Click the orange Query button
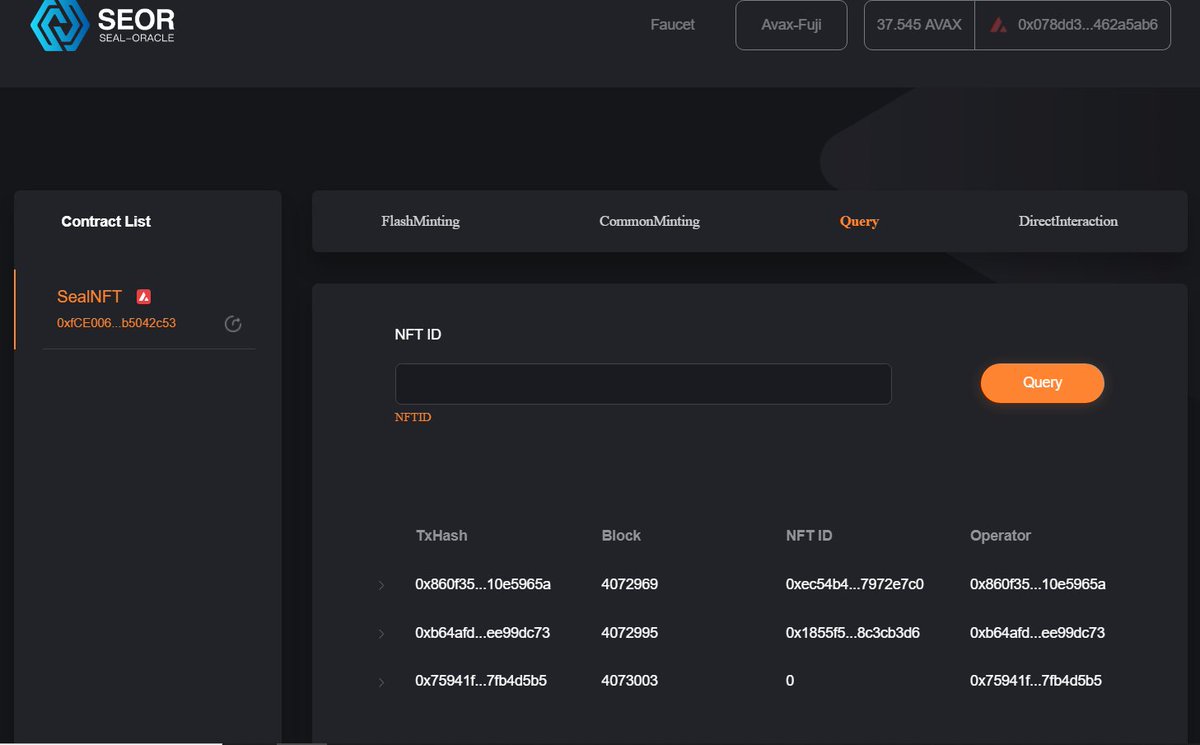Screen dimensions: 1200x745 [1042, 383]
